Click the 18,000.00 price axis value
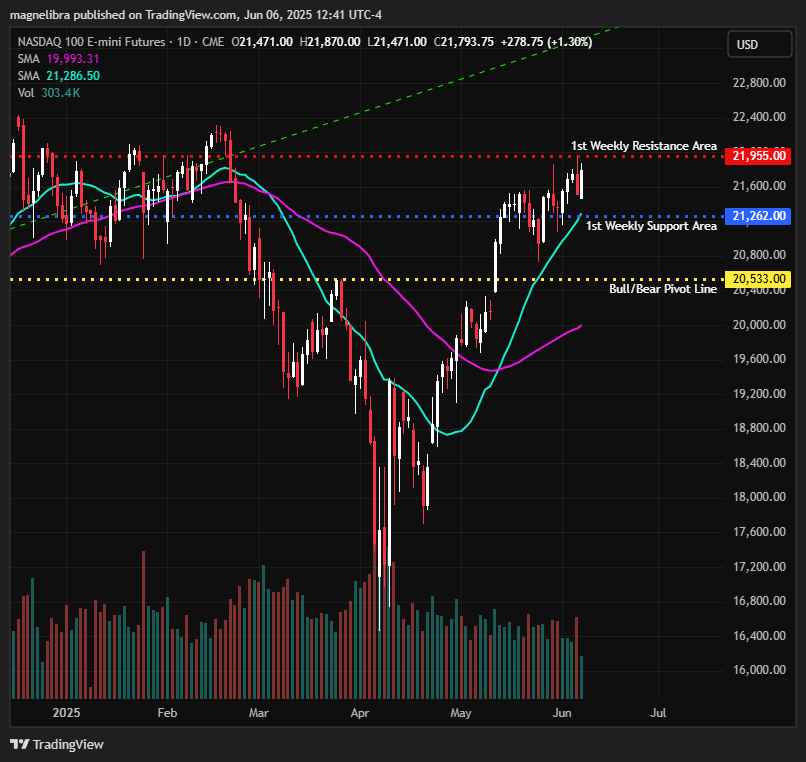The height and width of the screenshot is (762, 806). 759,497
